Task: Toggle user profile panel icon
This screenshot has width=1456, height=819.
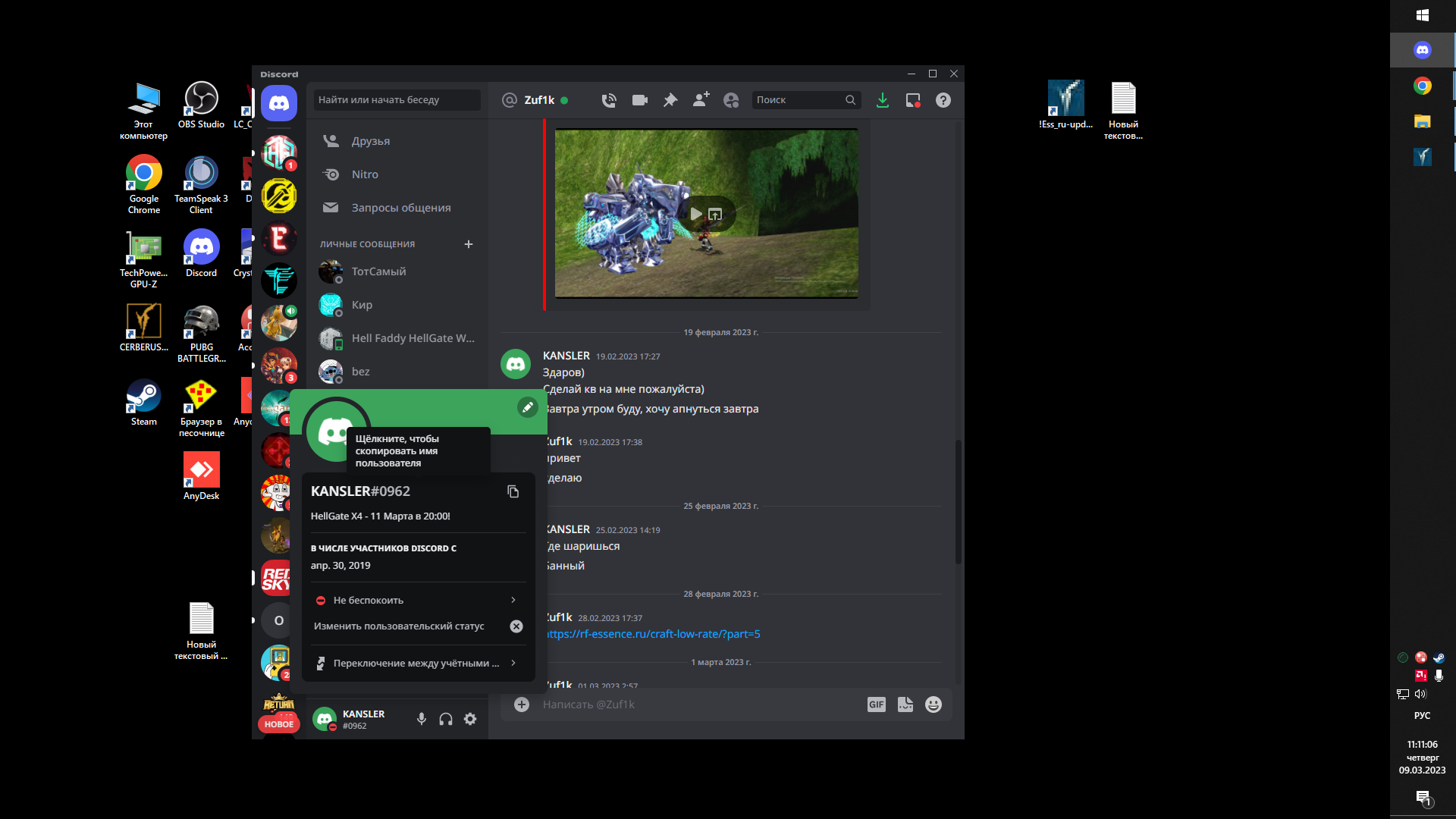Action: pyautogui.click(x=731, y=100)
